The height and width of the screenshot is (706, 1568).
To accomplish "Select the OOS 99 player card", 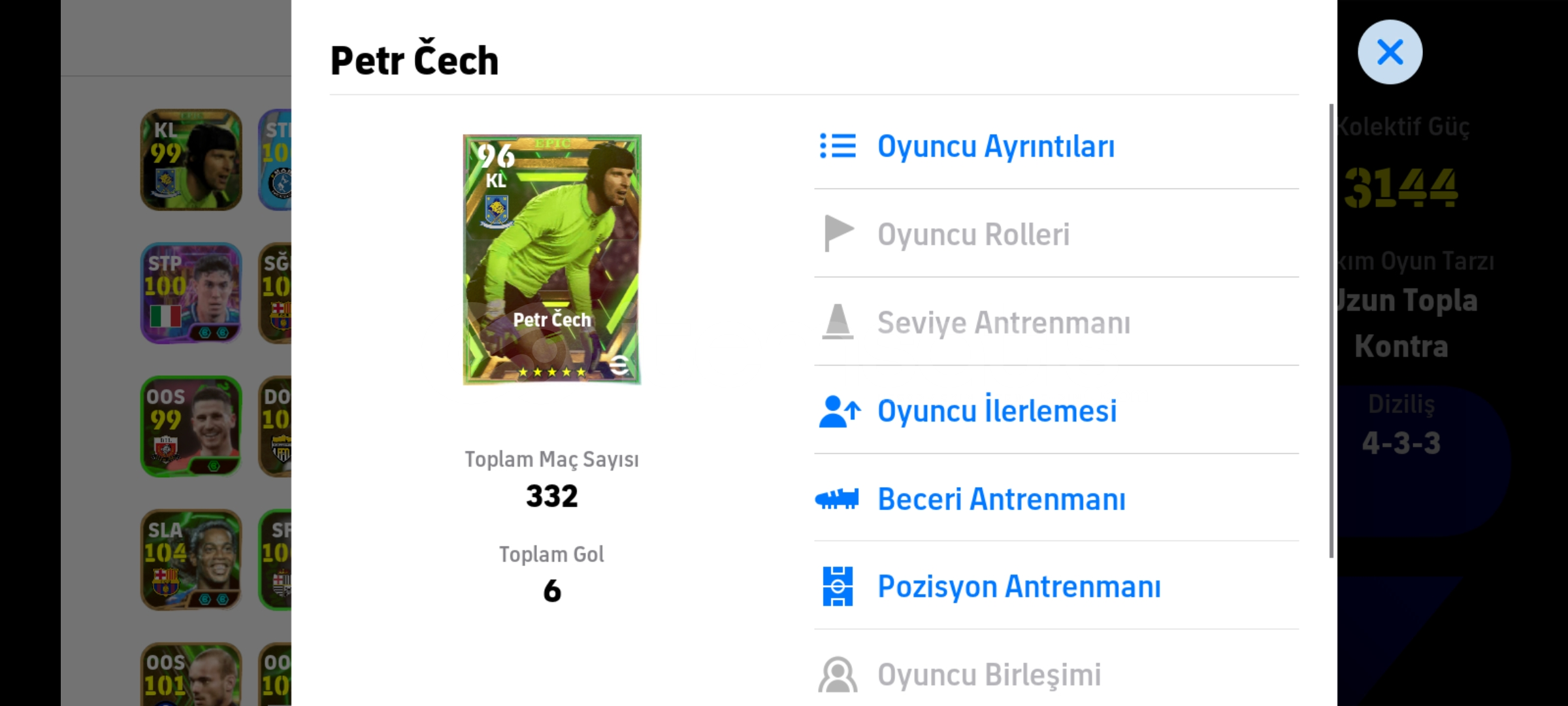I will 191,426.
